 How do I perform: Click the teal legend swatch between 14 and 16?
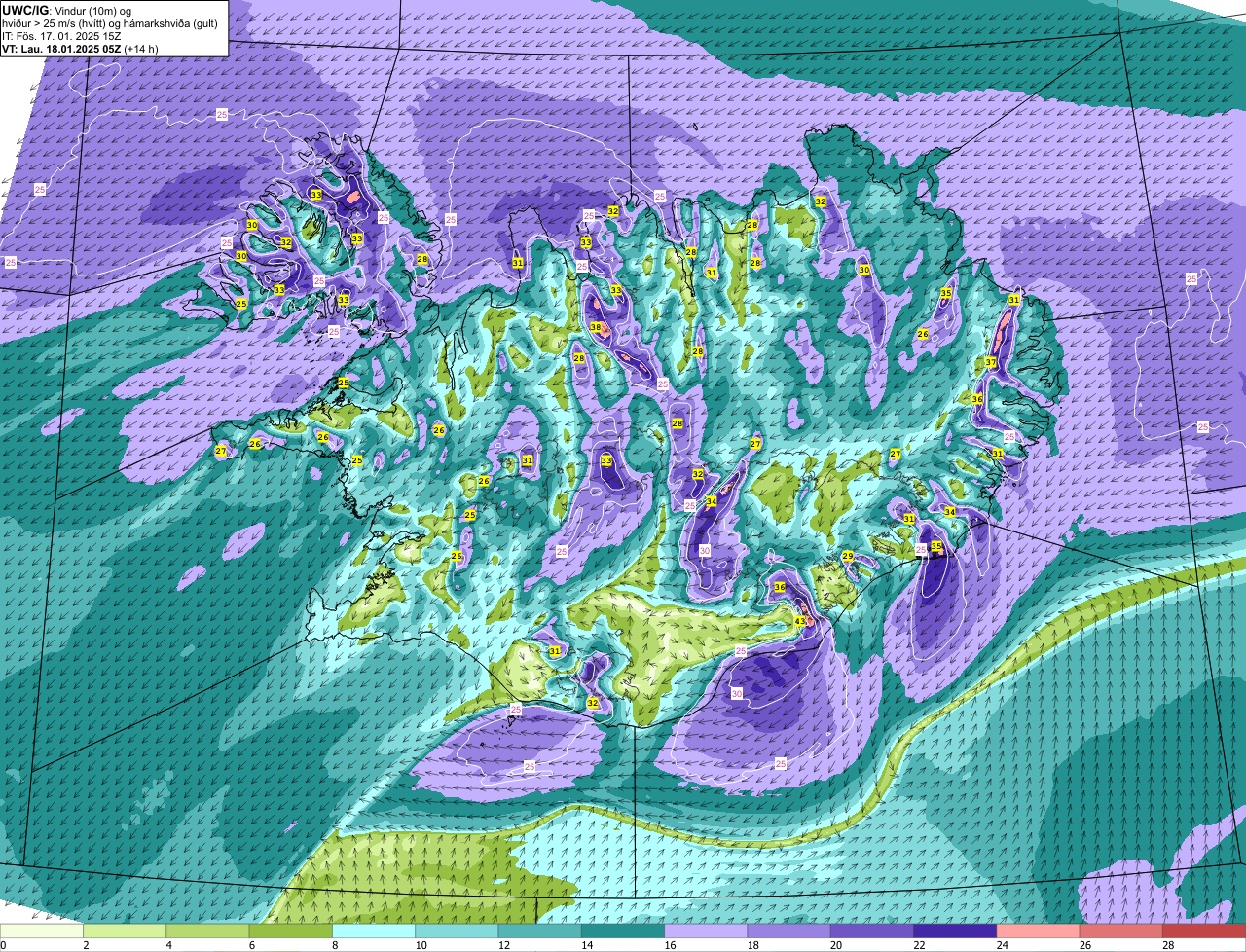[x=623, y=932]
